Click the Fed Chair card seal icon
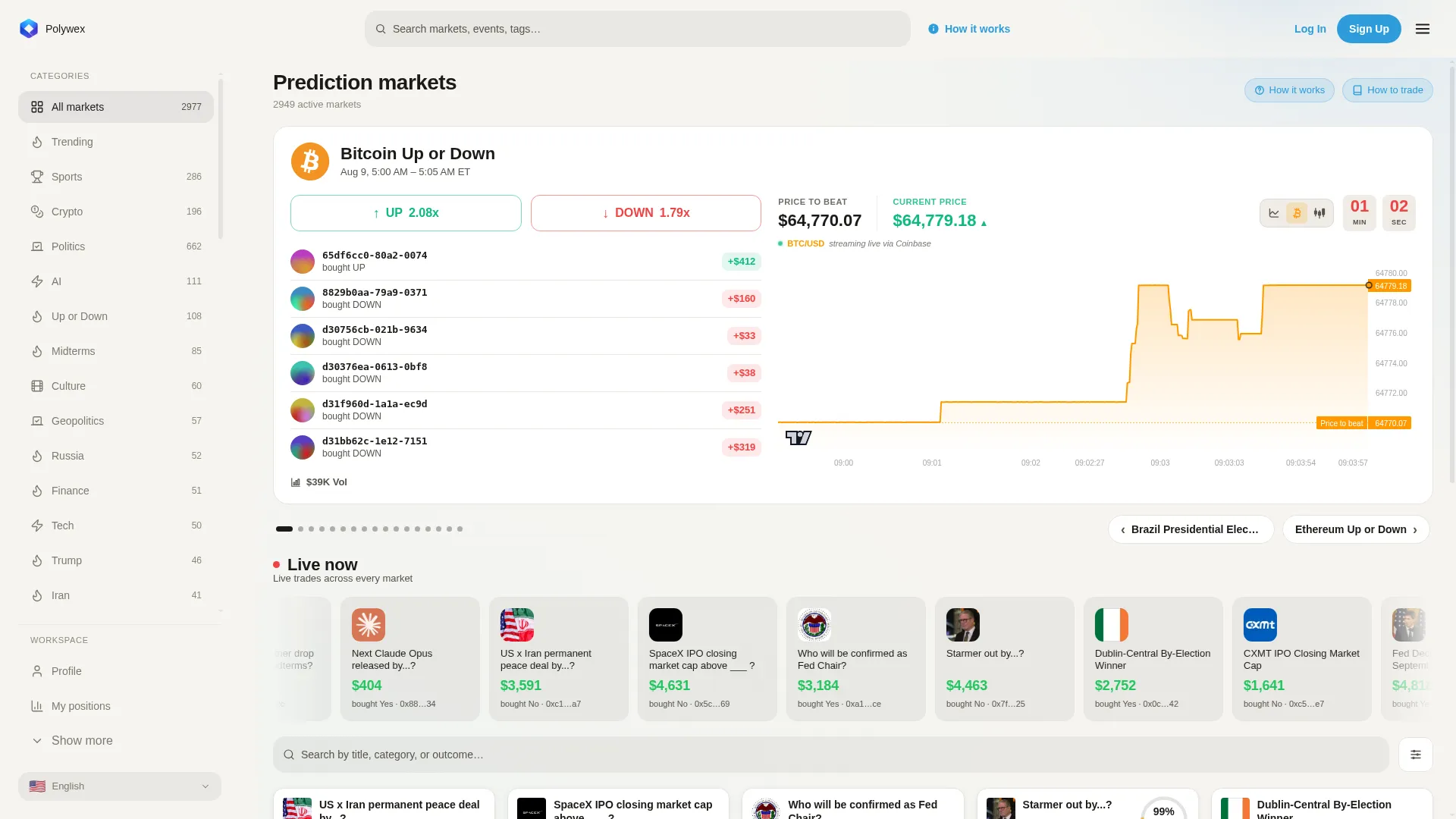 pos(814,625)
